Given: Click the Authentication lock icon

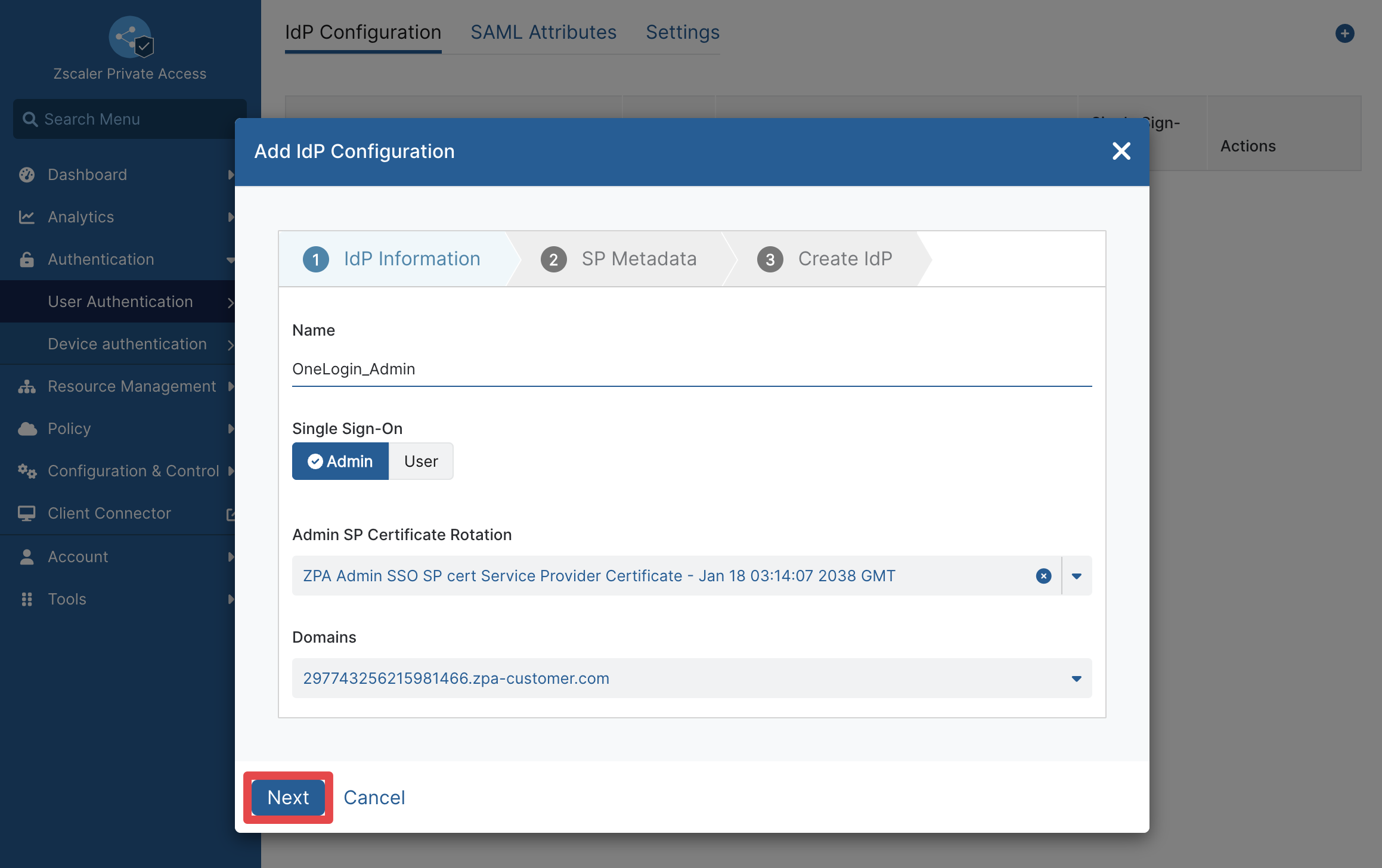Looking at the screenshot, I should 27,259.
